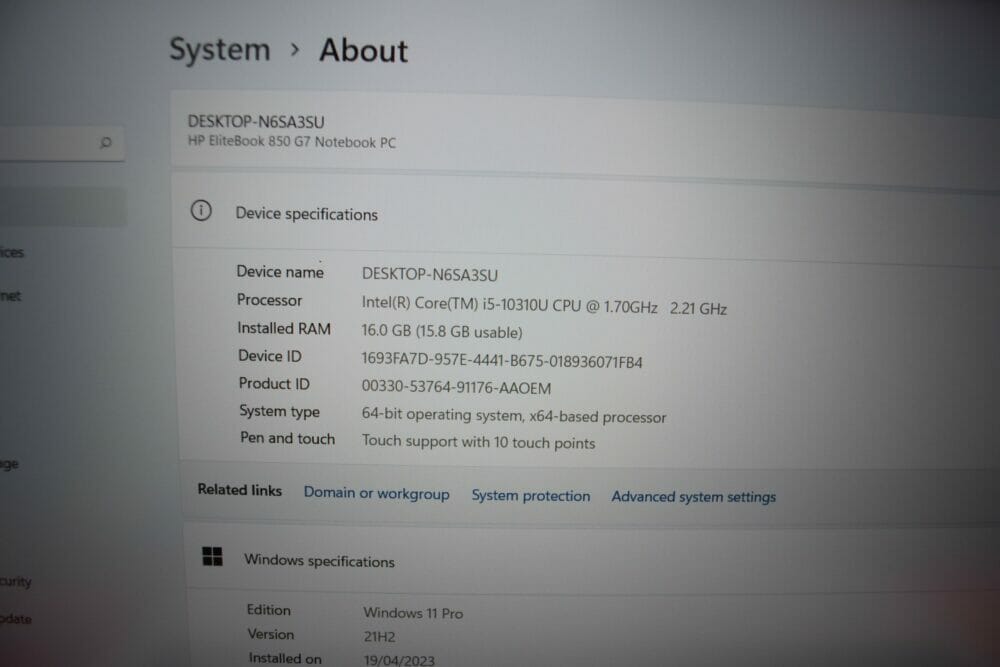Click the System breadcrumb in the header

pyautogui.click(x=220, y=50)
